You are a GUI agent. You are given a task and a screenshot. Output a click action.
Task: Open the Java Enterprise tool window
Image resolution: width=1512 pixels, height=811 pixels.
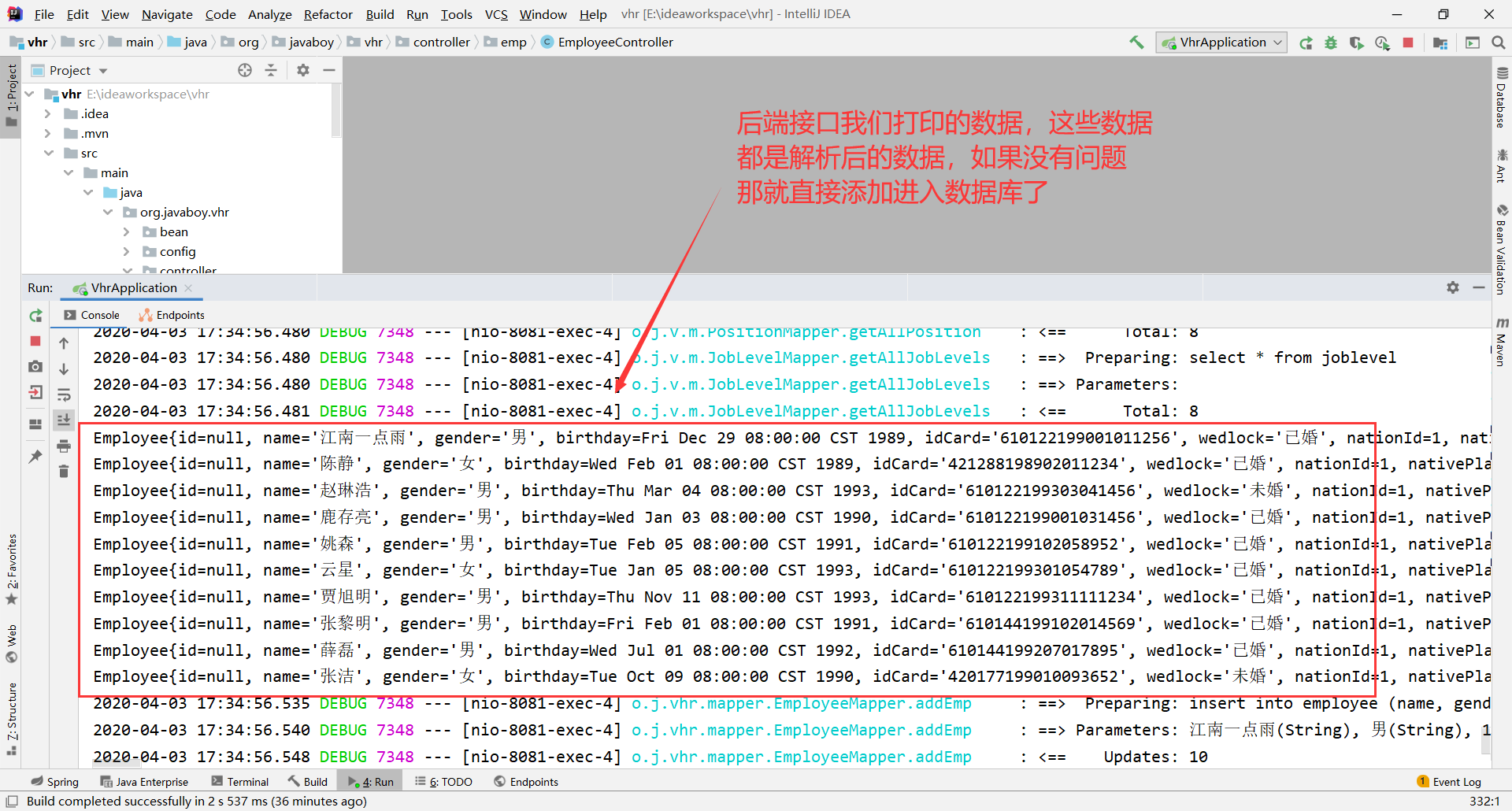[144, 782]
